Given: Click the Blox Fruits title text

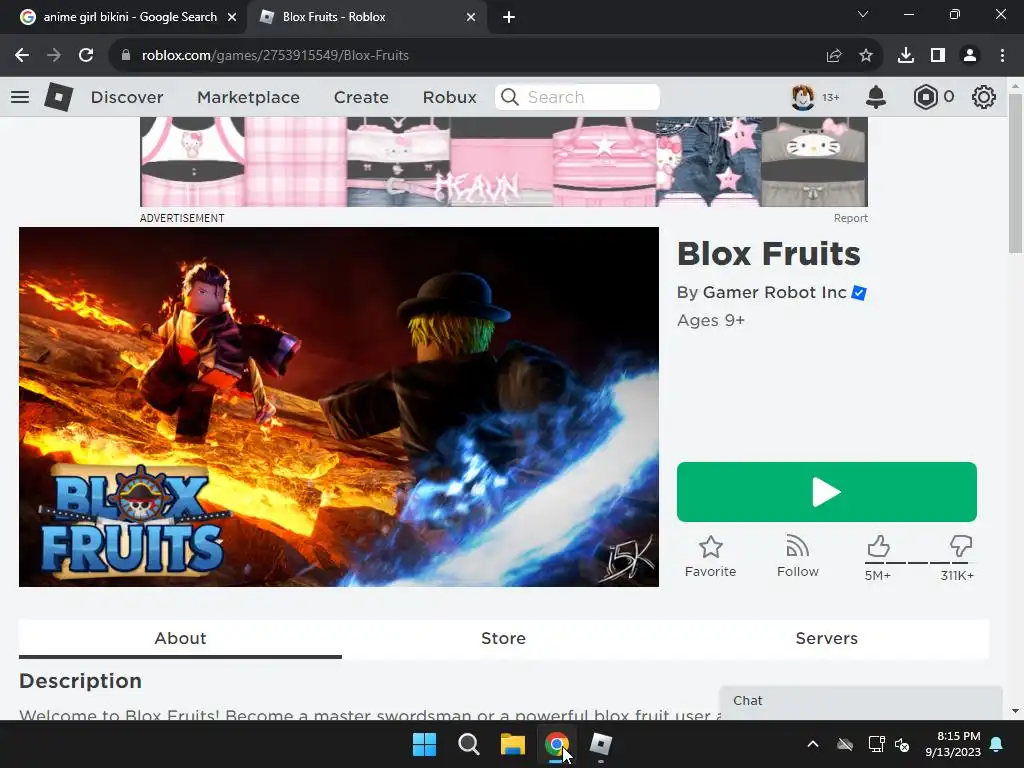Looking at the screenshot, I should [x=769, y=253].
